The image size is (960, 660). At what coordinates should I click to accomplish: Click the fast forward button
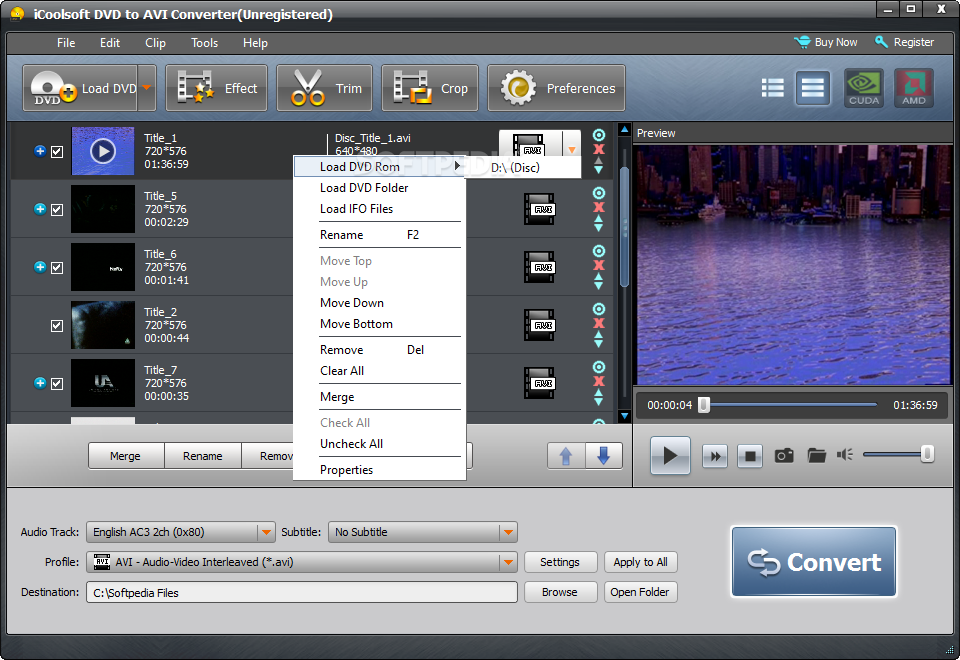click(714, 456)
